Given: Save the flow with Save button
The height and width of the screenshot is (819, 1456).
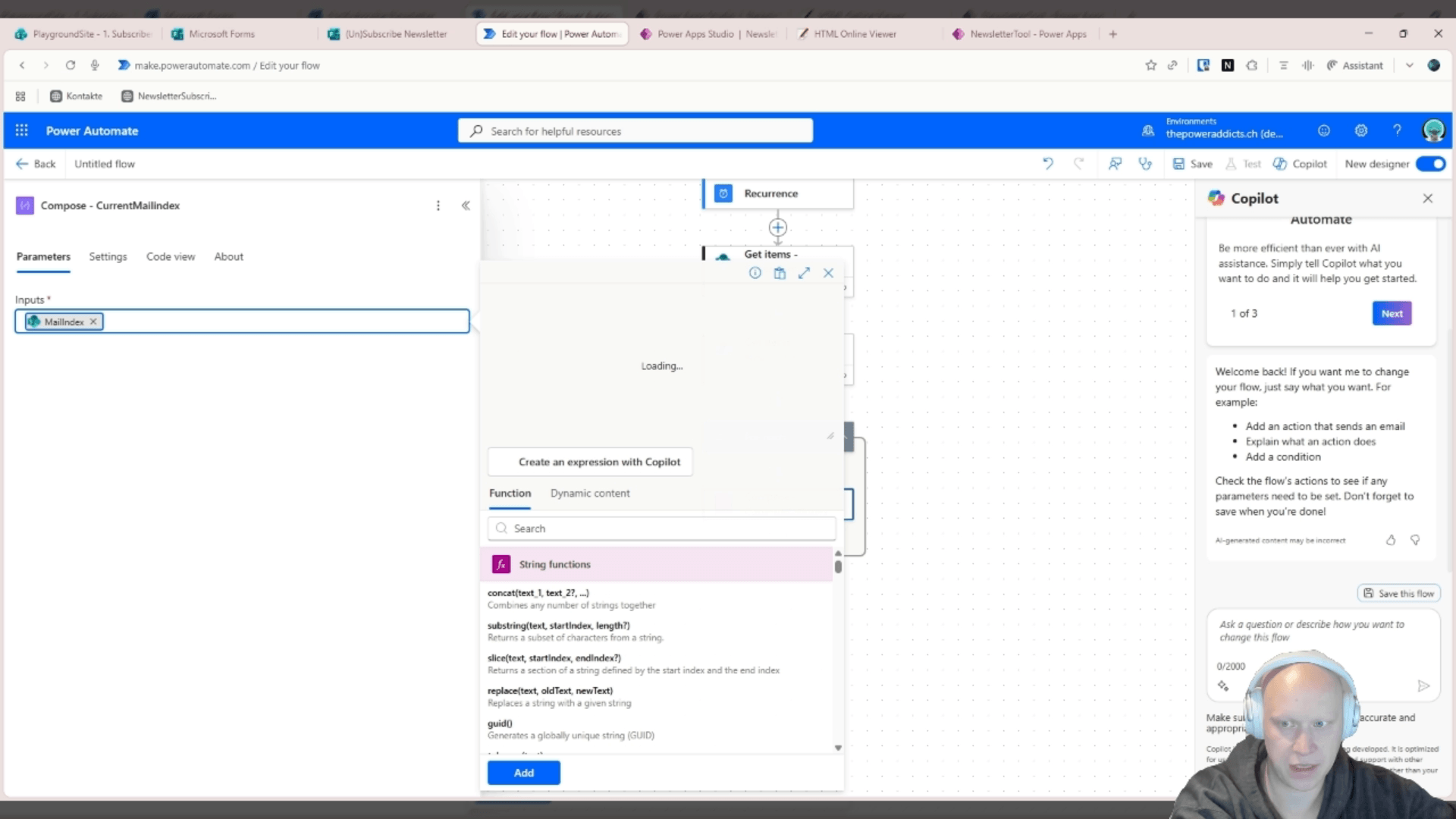Looking at the screenshot, I should pyautogui.click(x=1193, y=164).
